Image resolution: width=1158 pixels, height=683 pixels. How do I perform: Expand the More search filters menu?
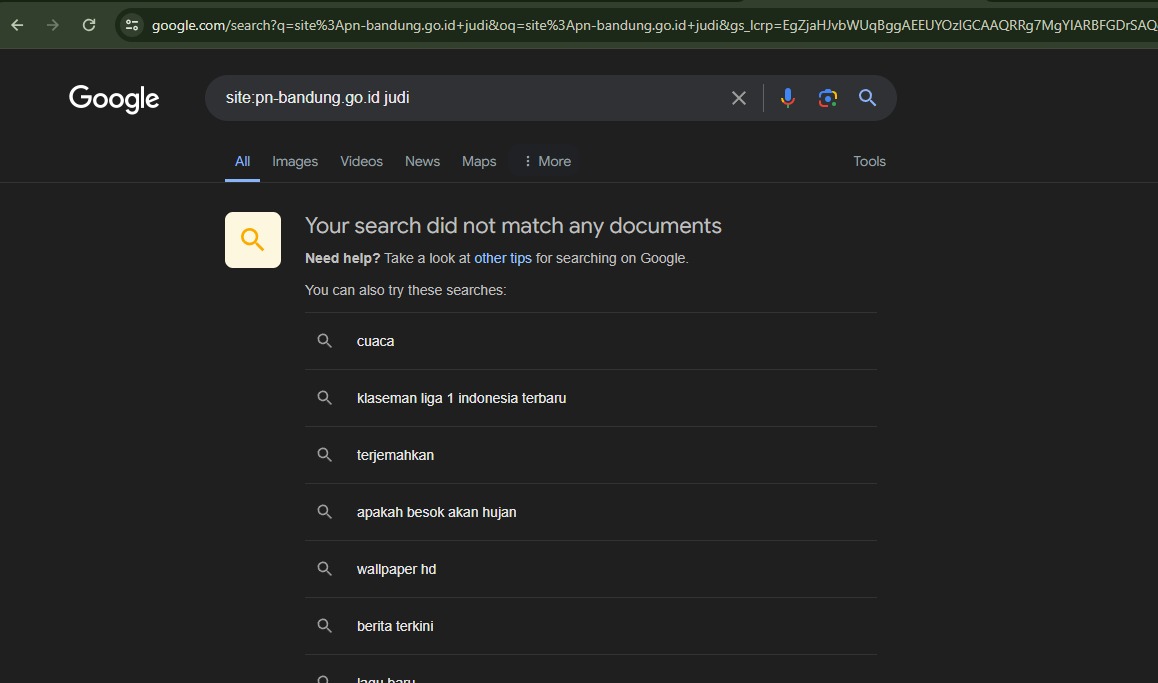point(546,161)
